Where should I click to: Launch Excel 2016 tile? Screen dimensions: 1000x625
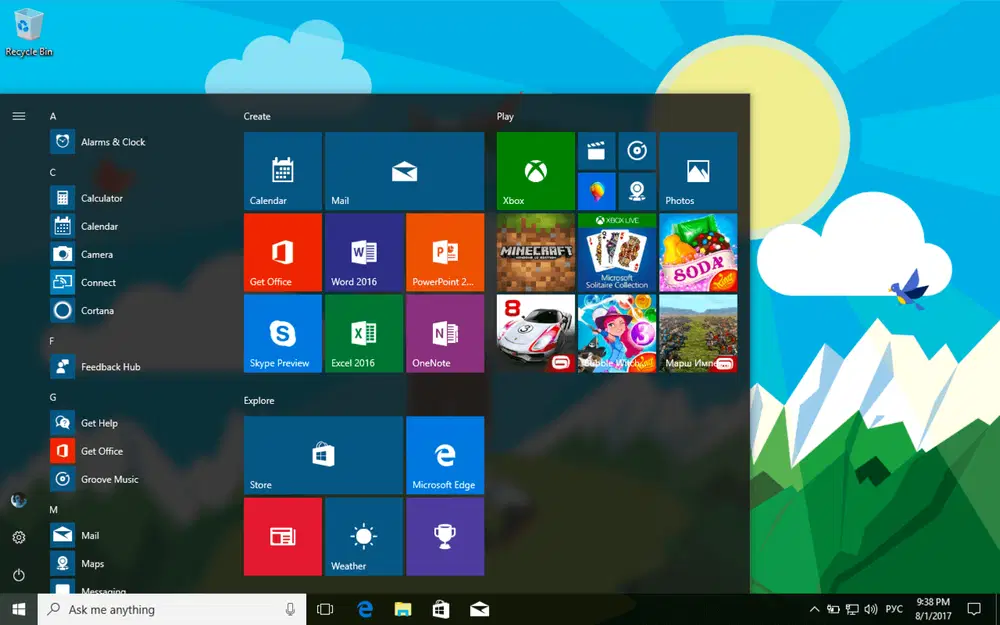click(364, 333)
